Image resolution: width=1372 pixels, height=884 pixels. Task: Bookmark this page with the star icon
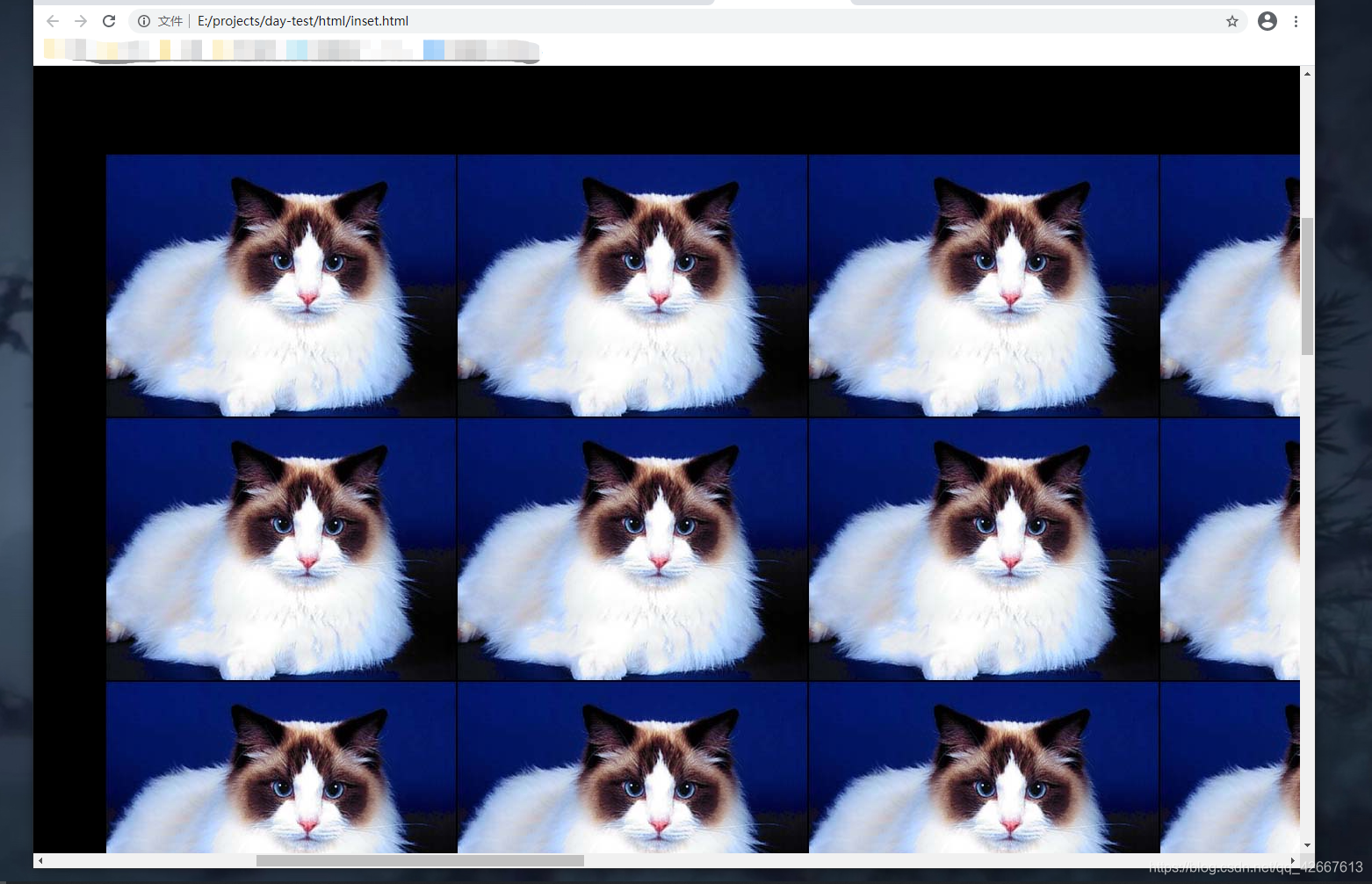[x=1232, y=21]
